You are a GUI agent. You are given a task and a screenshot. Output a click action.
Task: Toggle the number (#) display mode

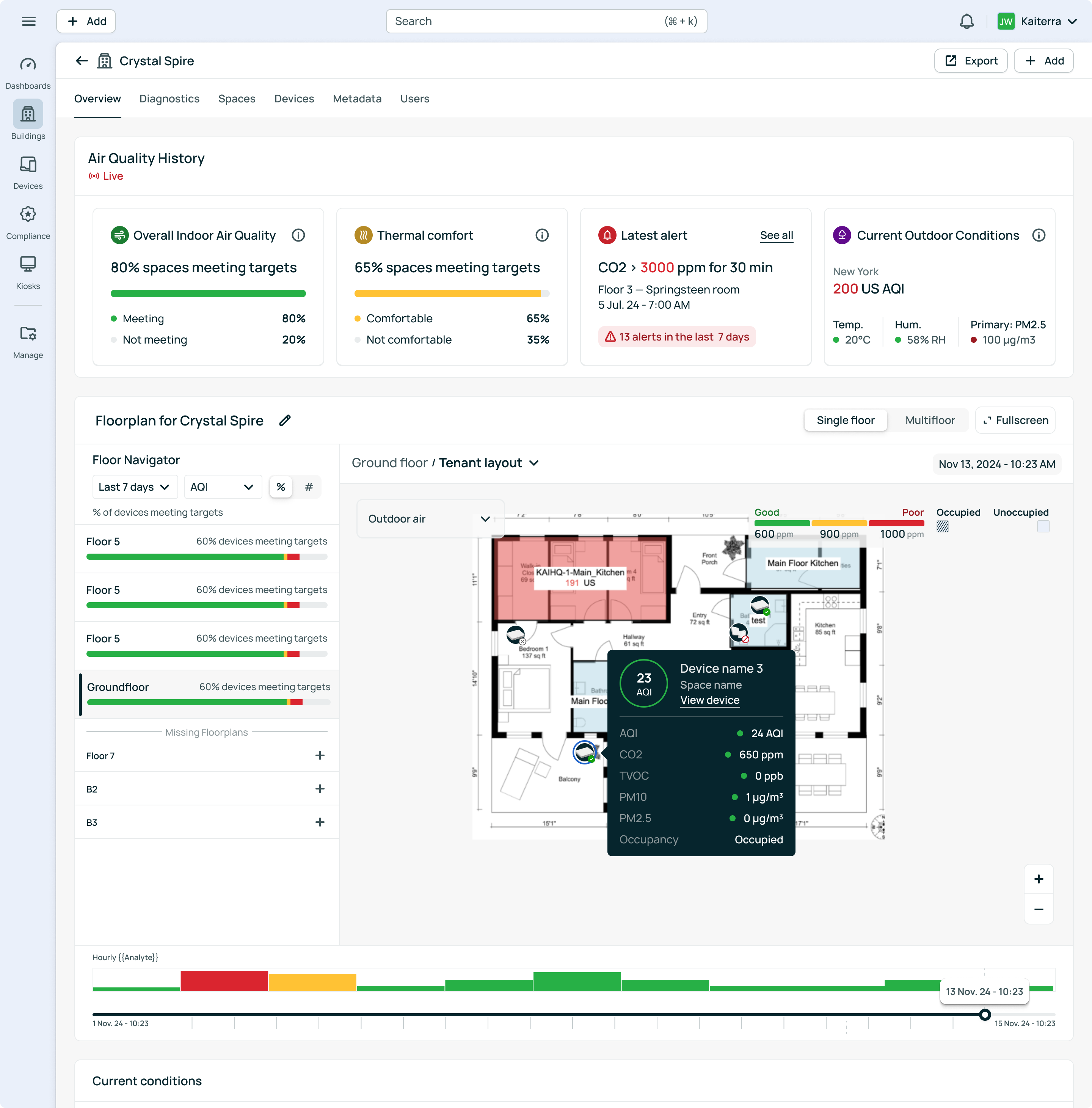(309, 487)
